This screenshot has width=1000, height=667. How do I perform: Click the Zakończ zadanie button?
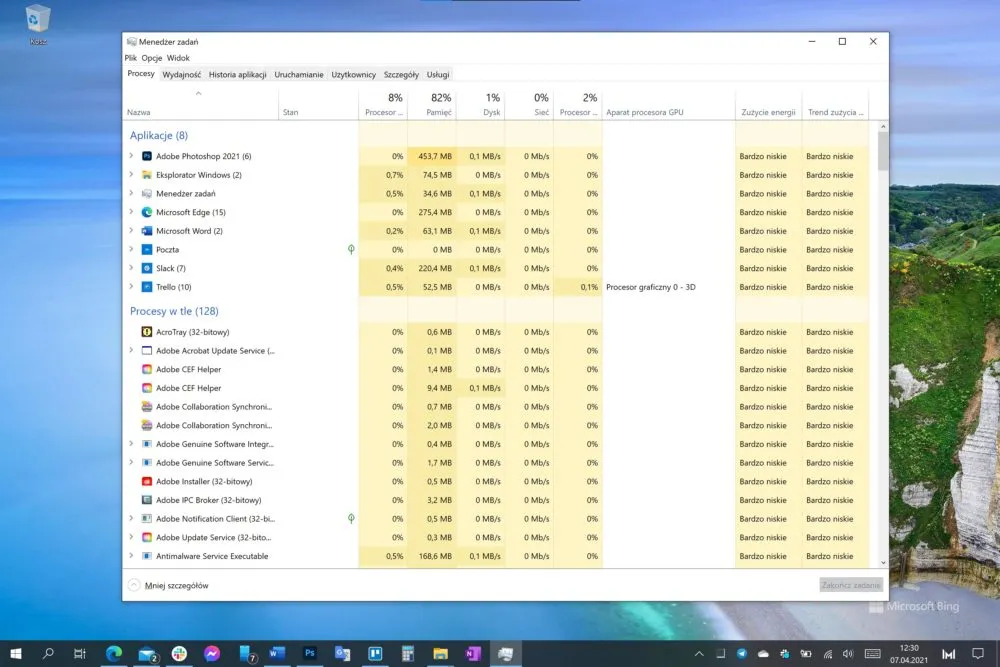pos(851,585)
